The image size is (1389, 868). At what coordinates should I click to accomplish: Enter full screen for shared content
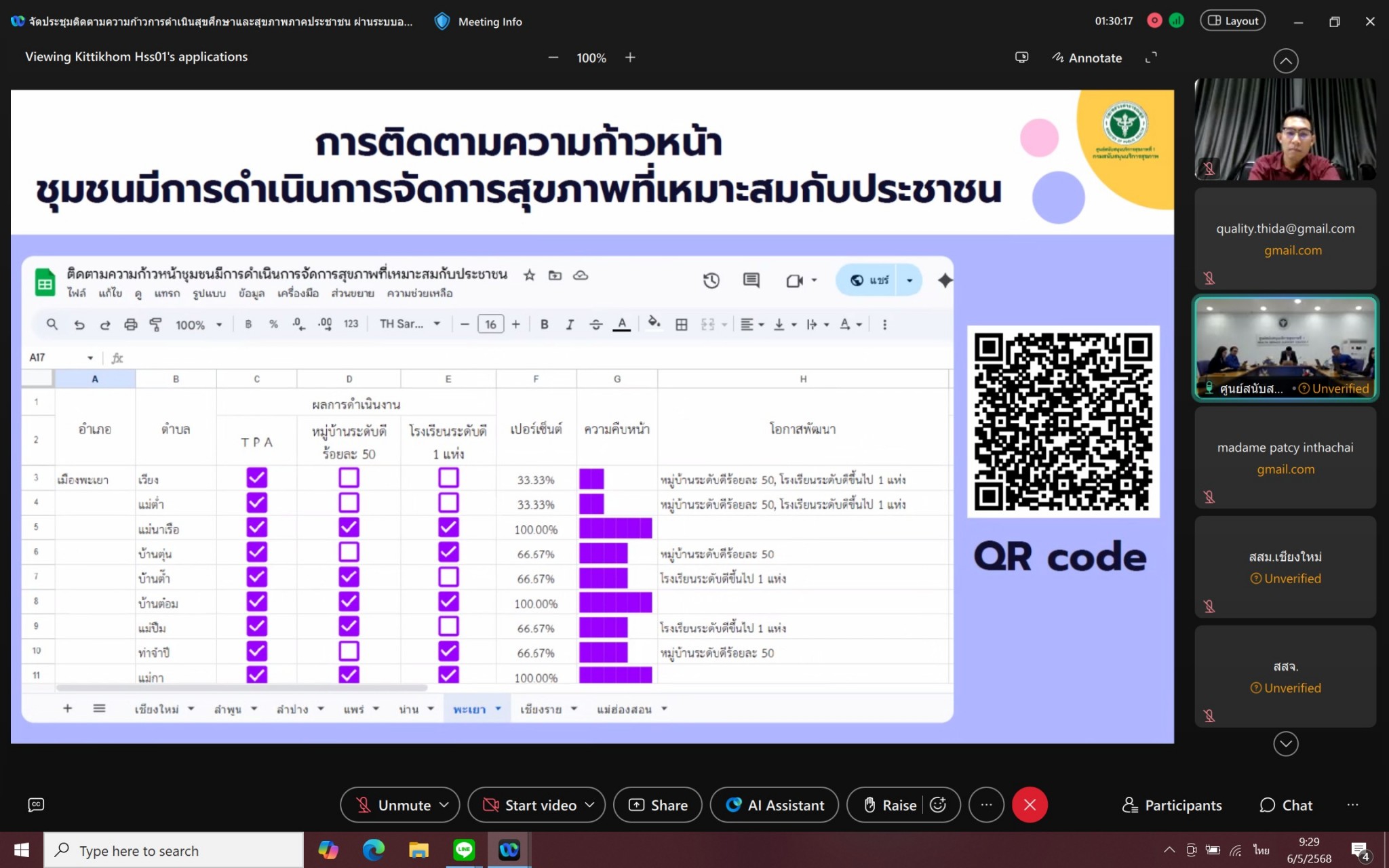tap(1151, 58)
